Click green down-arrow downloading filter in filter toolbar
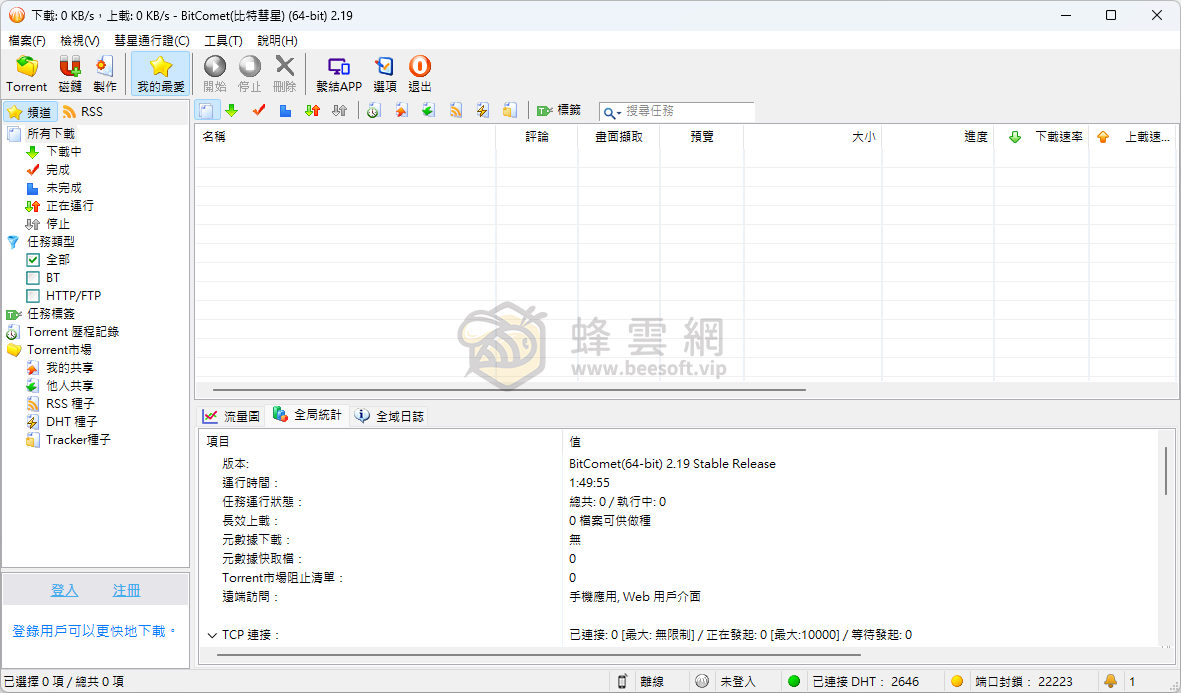 click(232, 111)
